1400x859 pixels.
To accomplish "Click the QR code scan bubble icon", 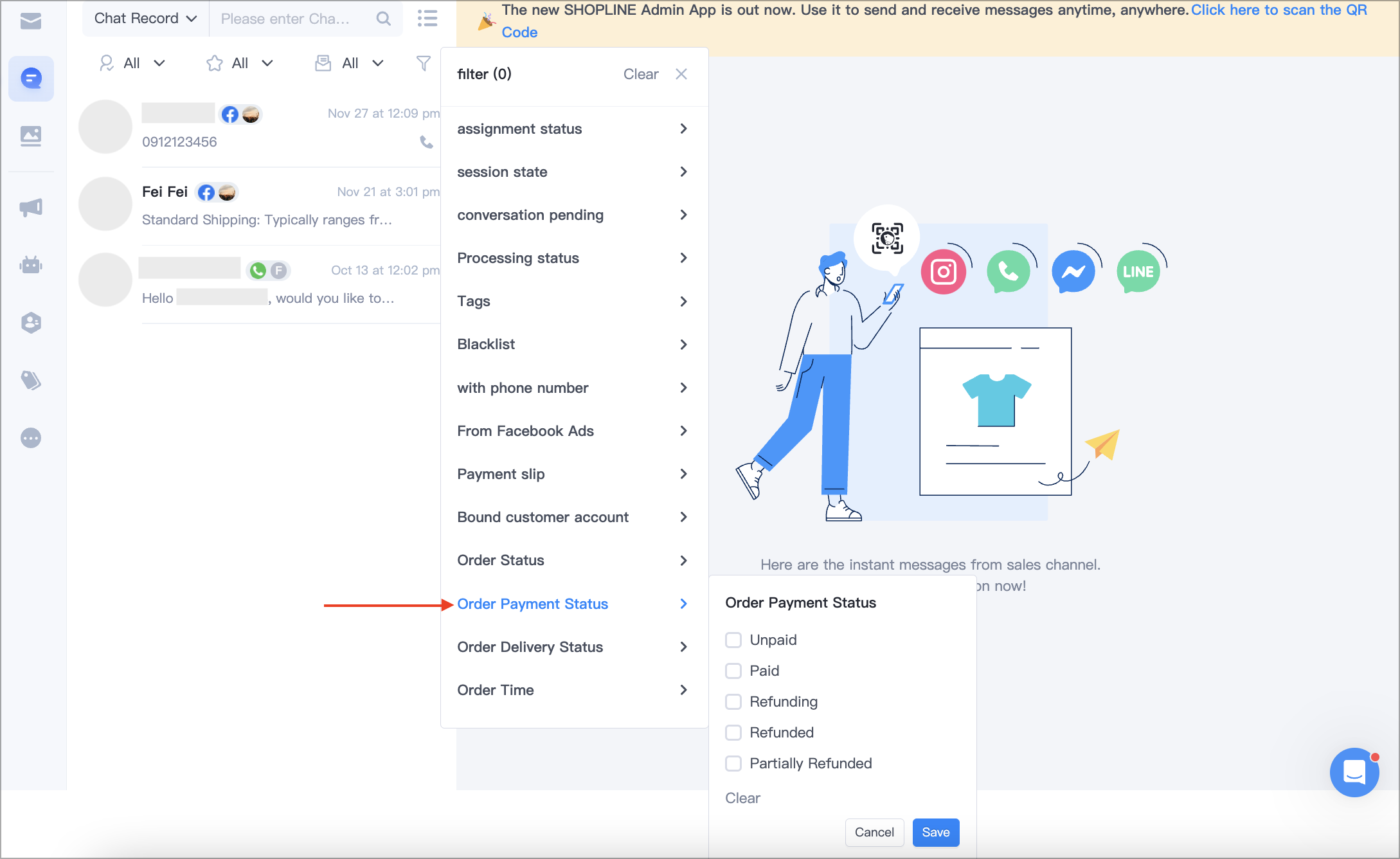I will (x=887, y=239).
